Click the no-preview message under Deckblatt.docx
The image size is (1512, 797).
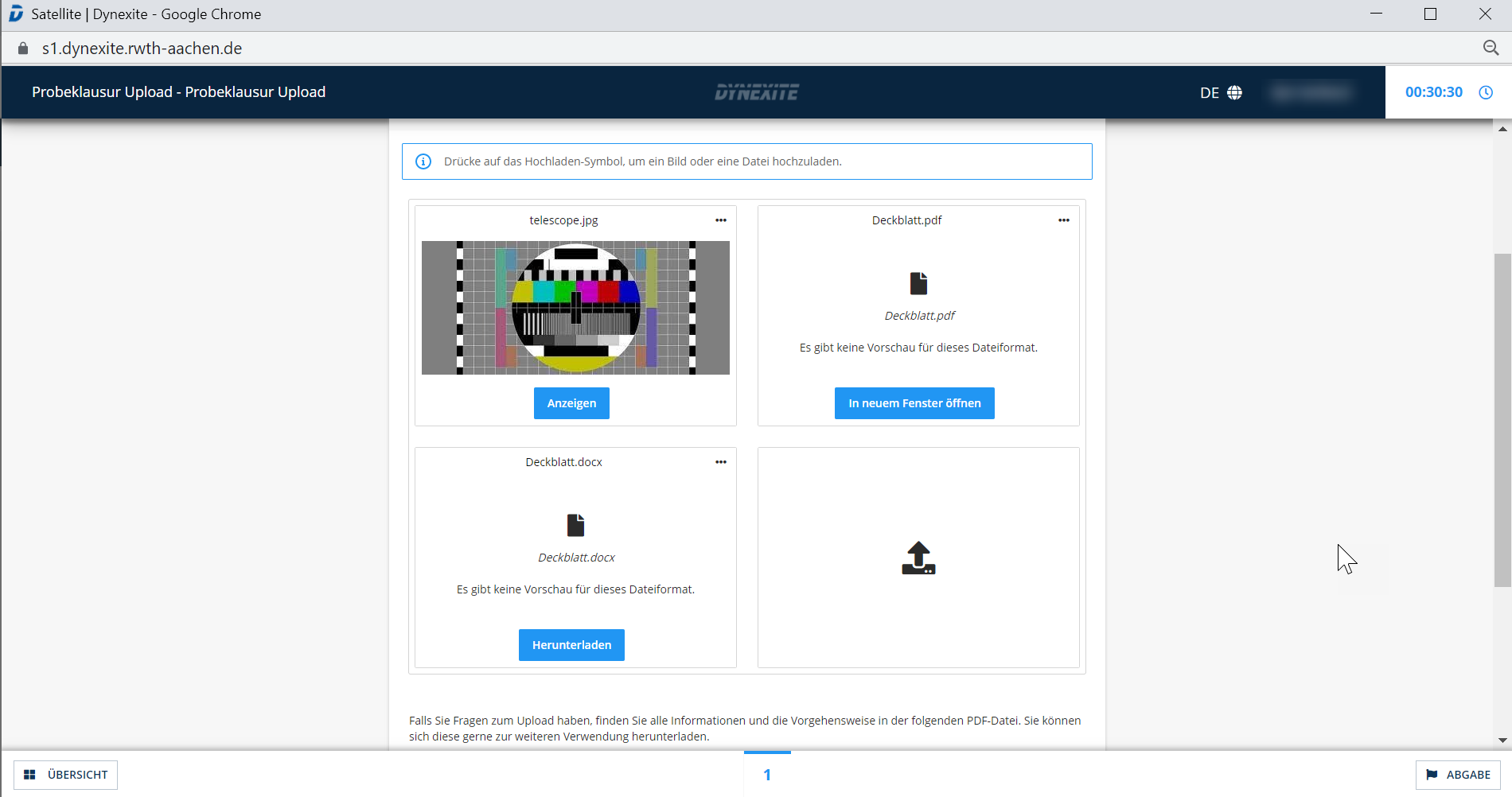[575, 589]
